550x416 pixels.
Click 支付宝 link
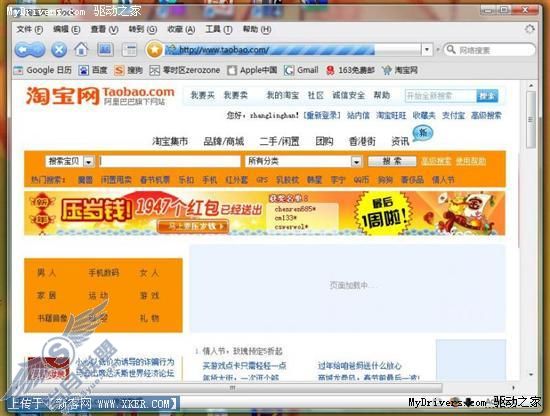click(x=453, y=115)
